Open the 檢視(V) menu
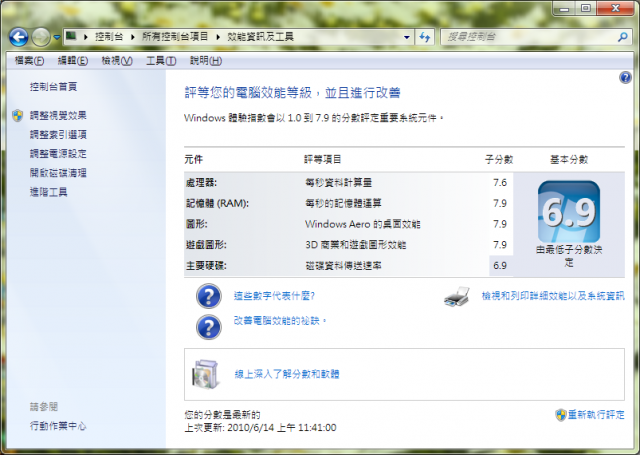This screenshot has width=640, height=455. coord(117,61)
